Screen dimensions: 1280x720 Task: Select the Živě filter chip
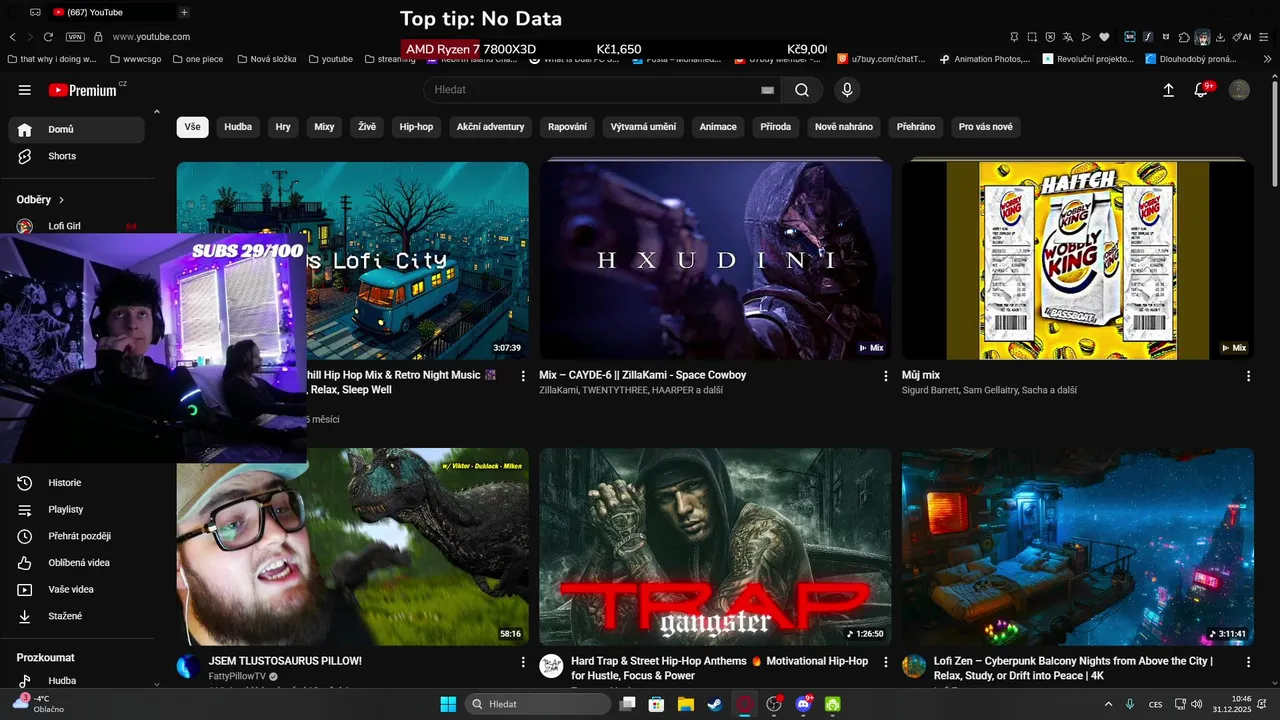coord(367,127)
